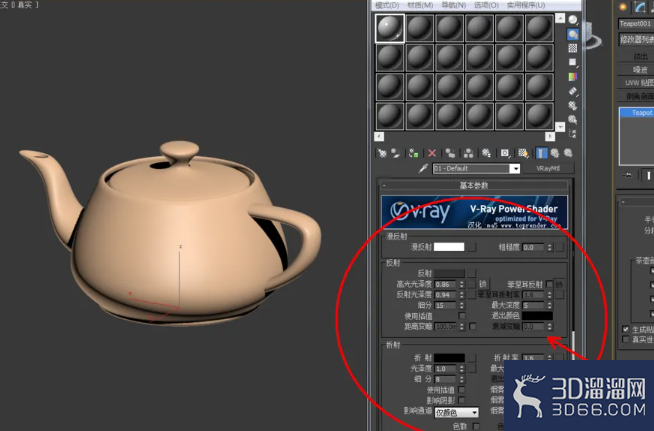Click the VRayMtl material type button

[548, 169]
